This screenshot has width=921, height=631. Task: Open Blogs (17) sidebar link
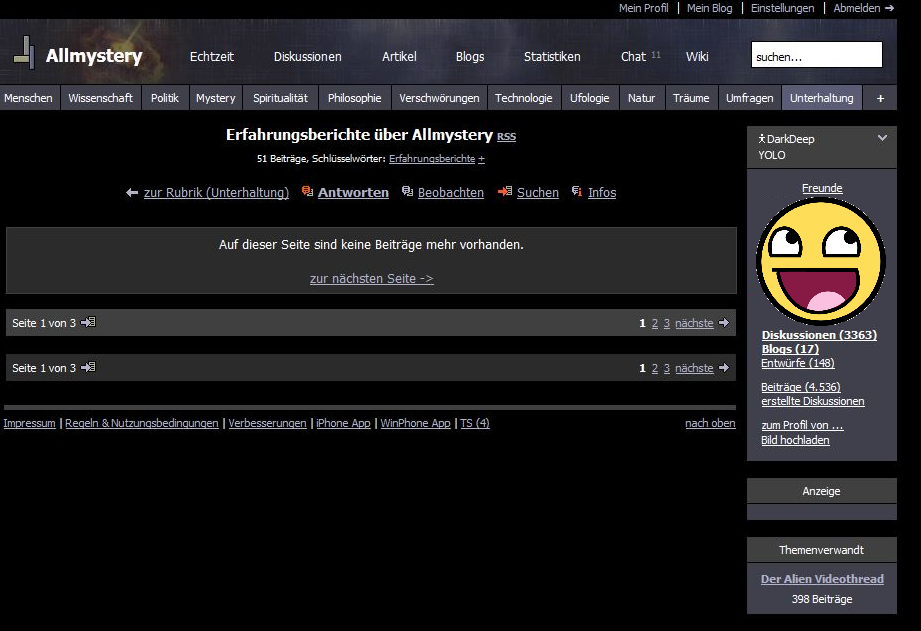pyautogui.click(x=790, y=349)
